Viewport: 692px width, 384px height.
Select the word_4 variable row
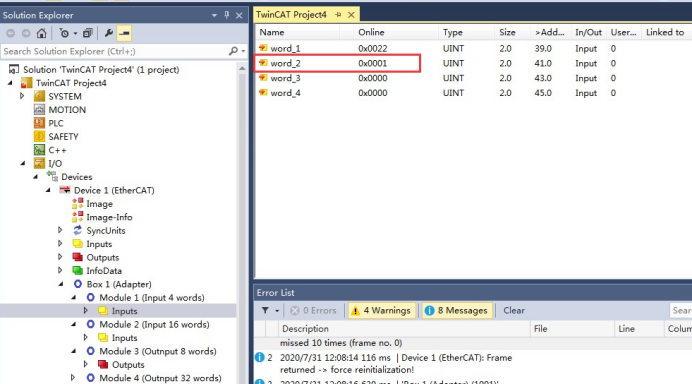click(x=472, y=93)
